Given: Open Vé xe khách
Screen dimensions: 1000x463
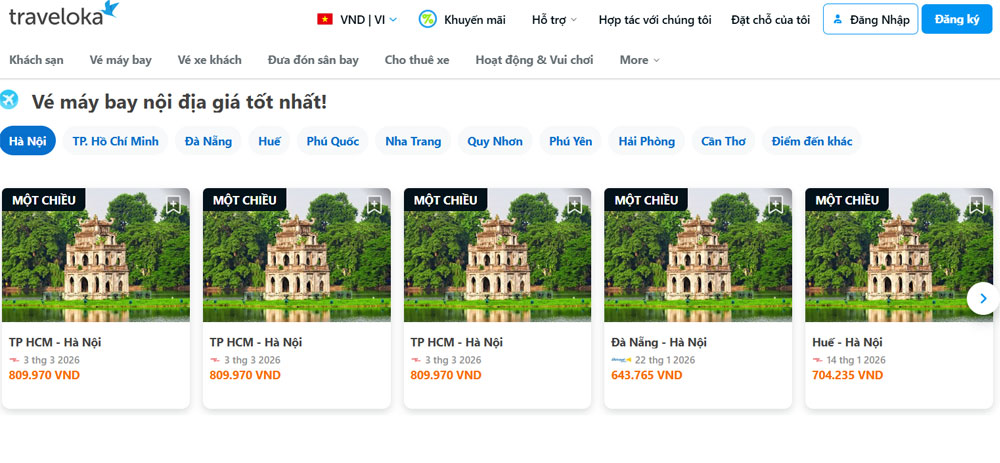Looking at the screenshot, I should pyautogui.click(x=210, y=60).
